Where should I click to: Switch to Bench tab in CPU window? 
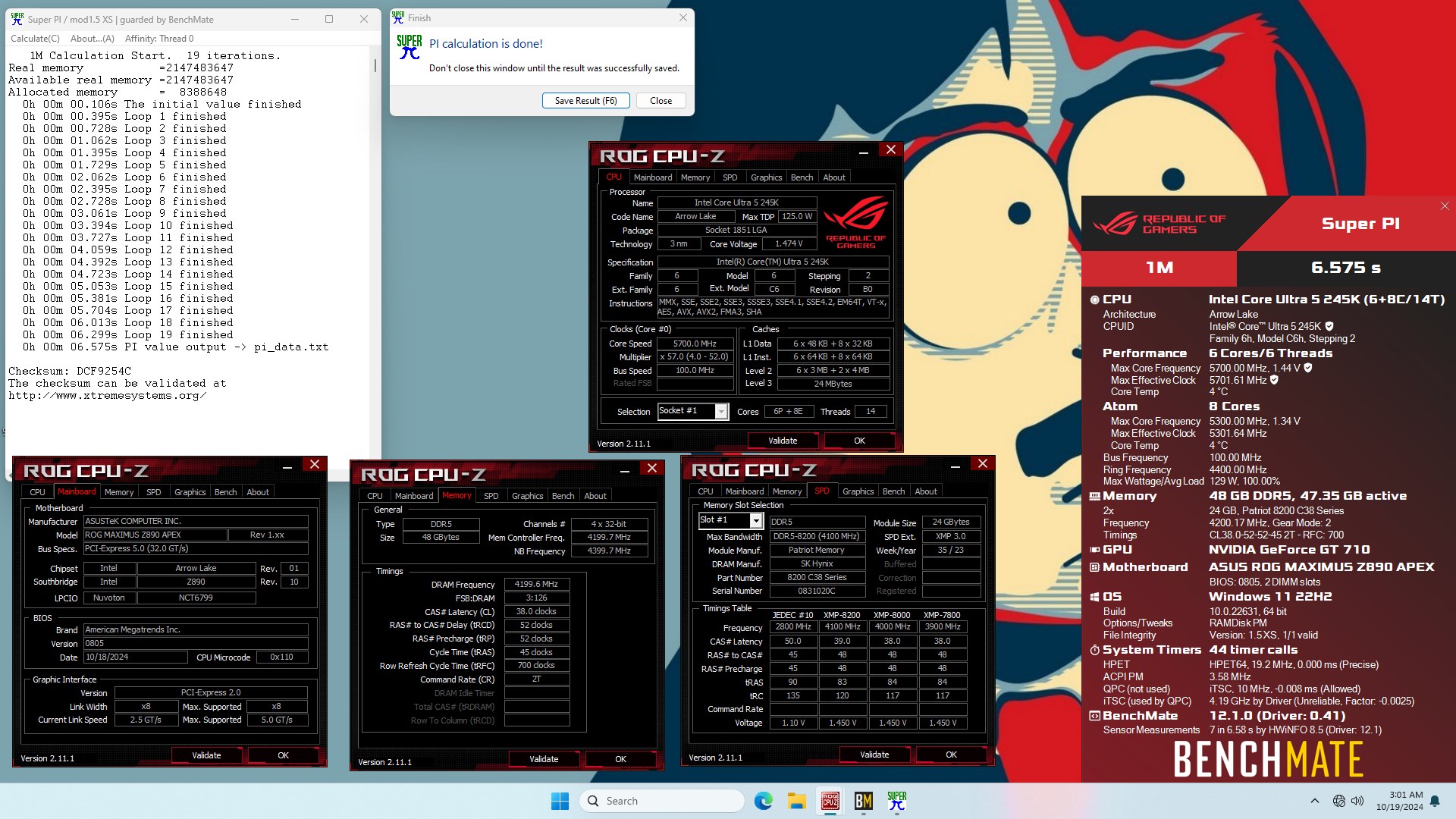tap(802, 177)
